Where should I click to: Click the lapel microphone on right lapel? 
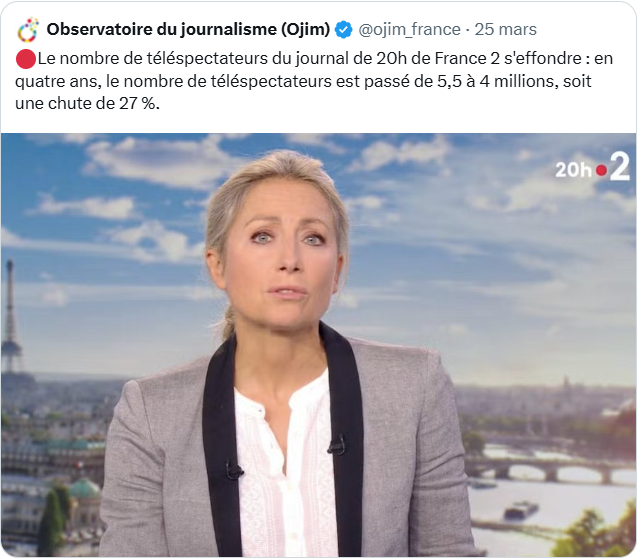336,446
